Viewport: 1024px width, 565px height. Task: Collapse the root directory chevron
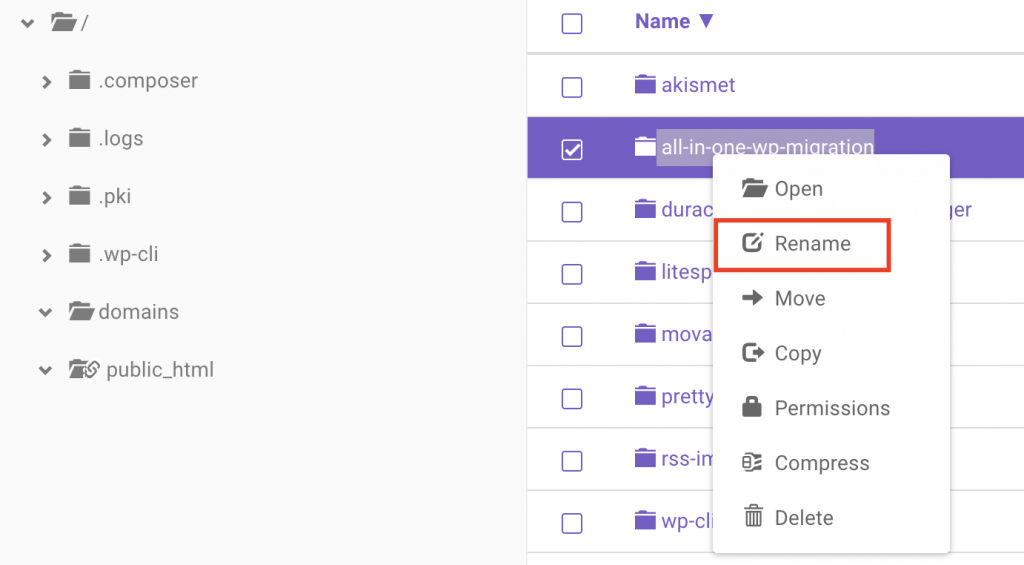(27, 22)
